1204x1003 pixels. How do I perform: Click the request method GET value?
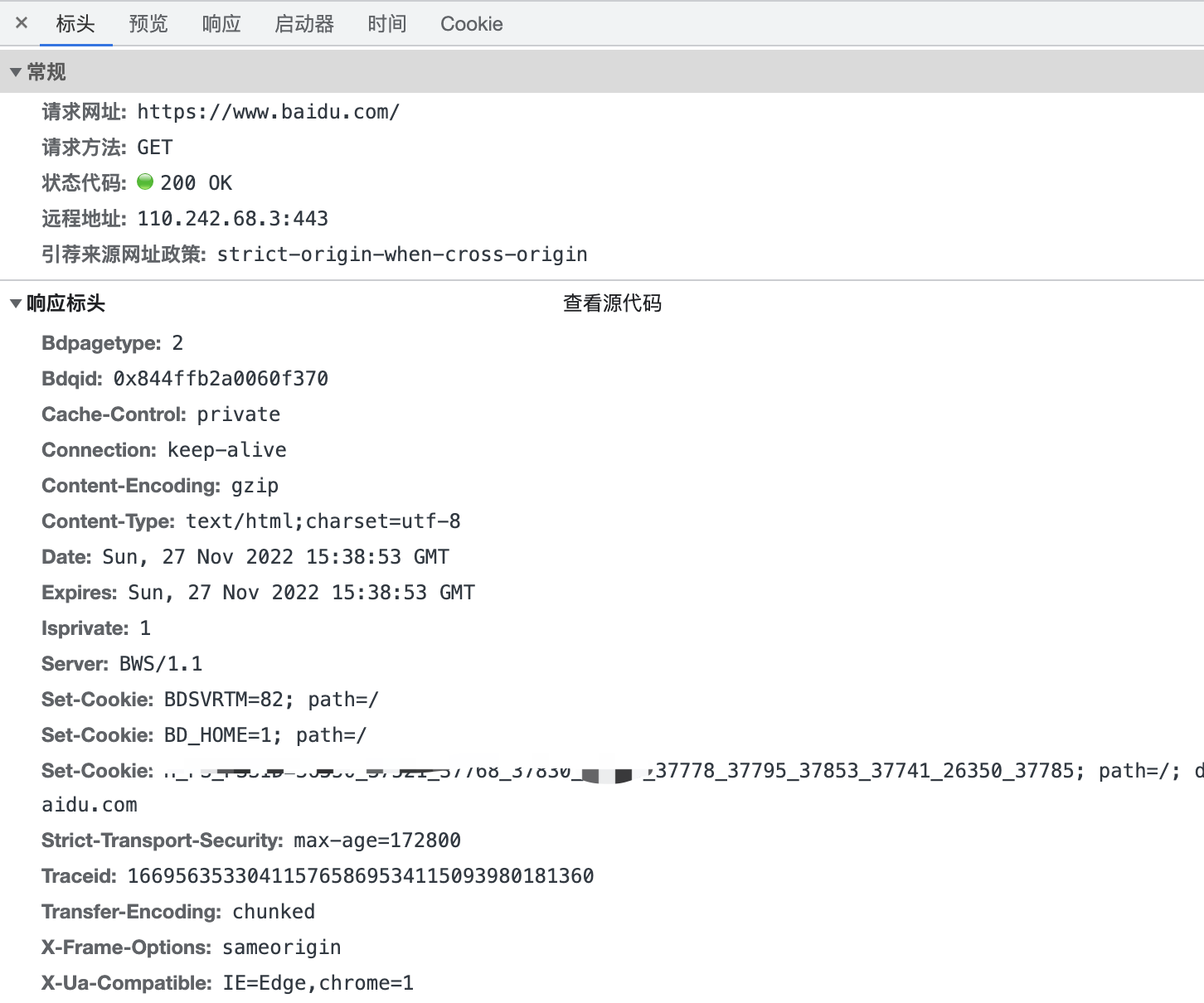pyautogui.click(x=155, y=148)
